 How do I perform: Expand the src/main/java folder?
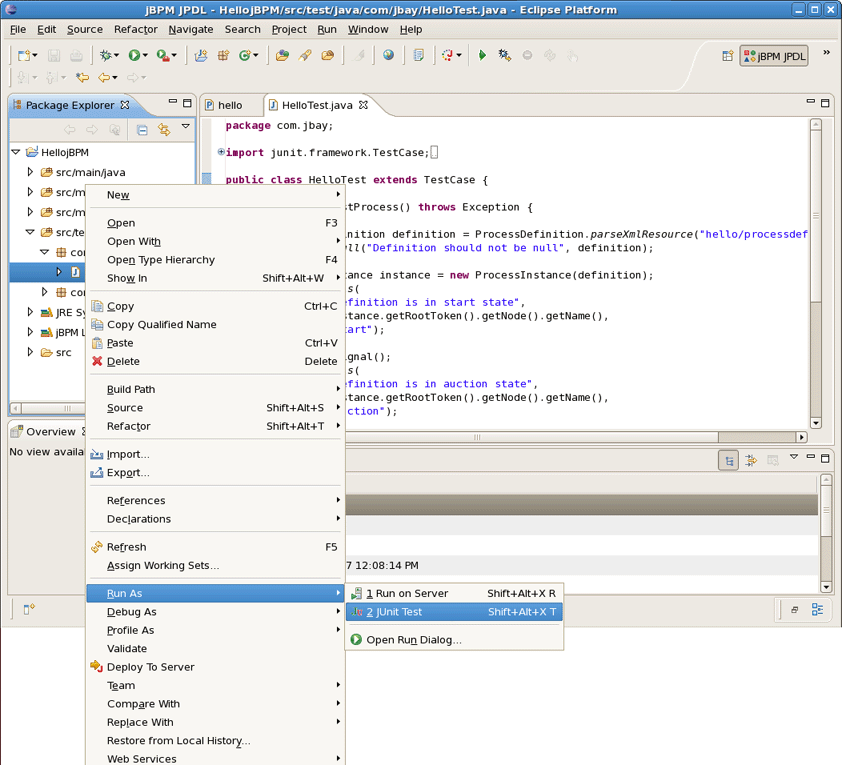pos(31,173)
